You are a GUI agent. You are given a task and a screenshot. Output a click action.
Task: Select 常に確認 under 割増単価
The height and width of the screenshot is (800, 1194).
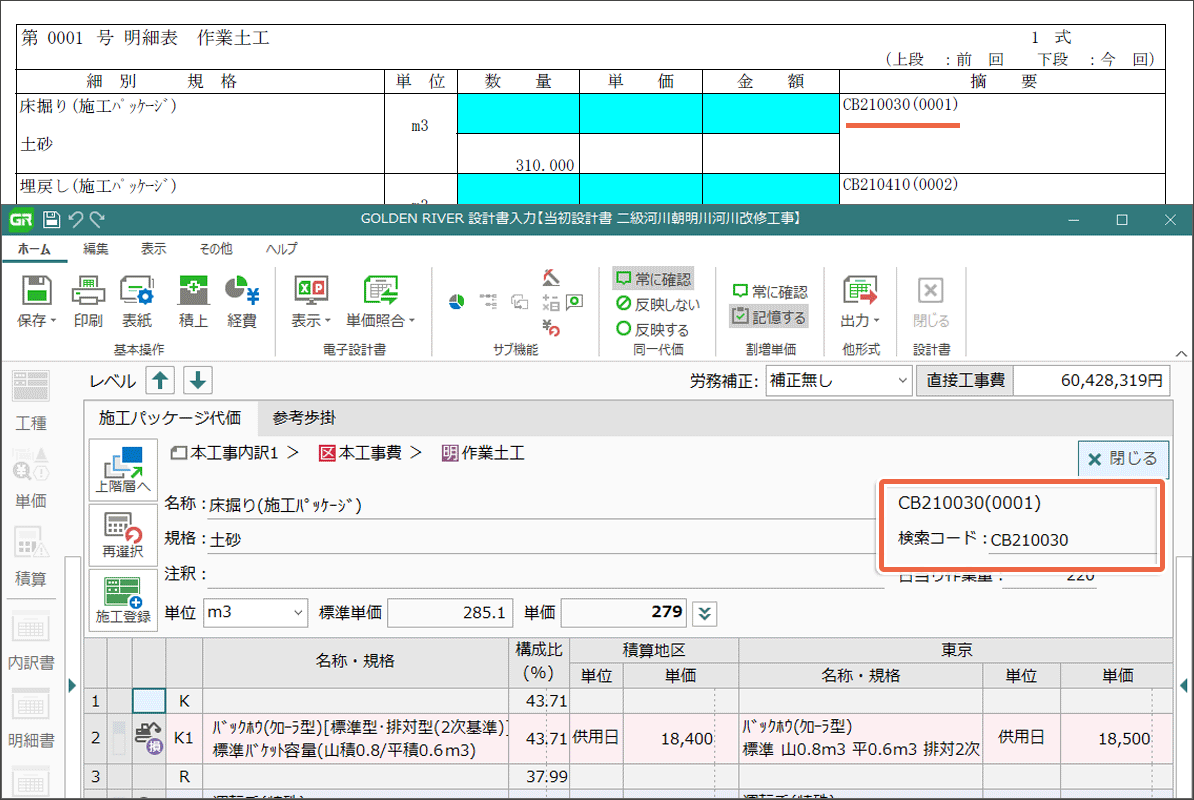click(769, 292)
